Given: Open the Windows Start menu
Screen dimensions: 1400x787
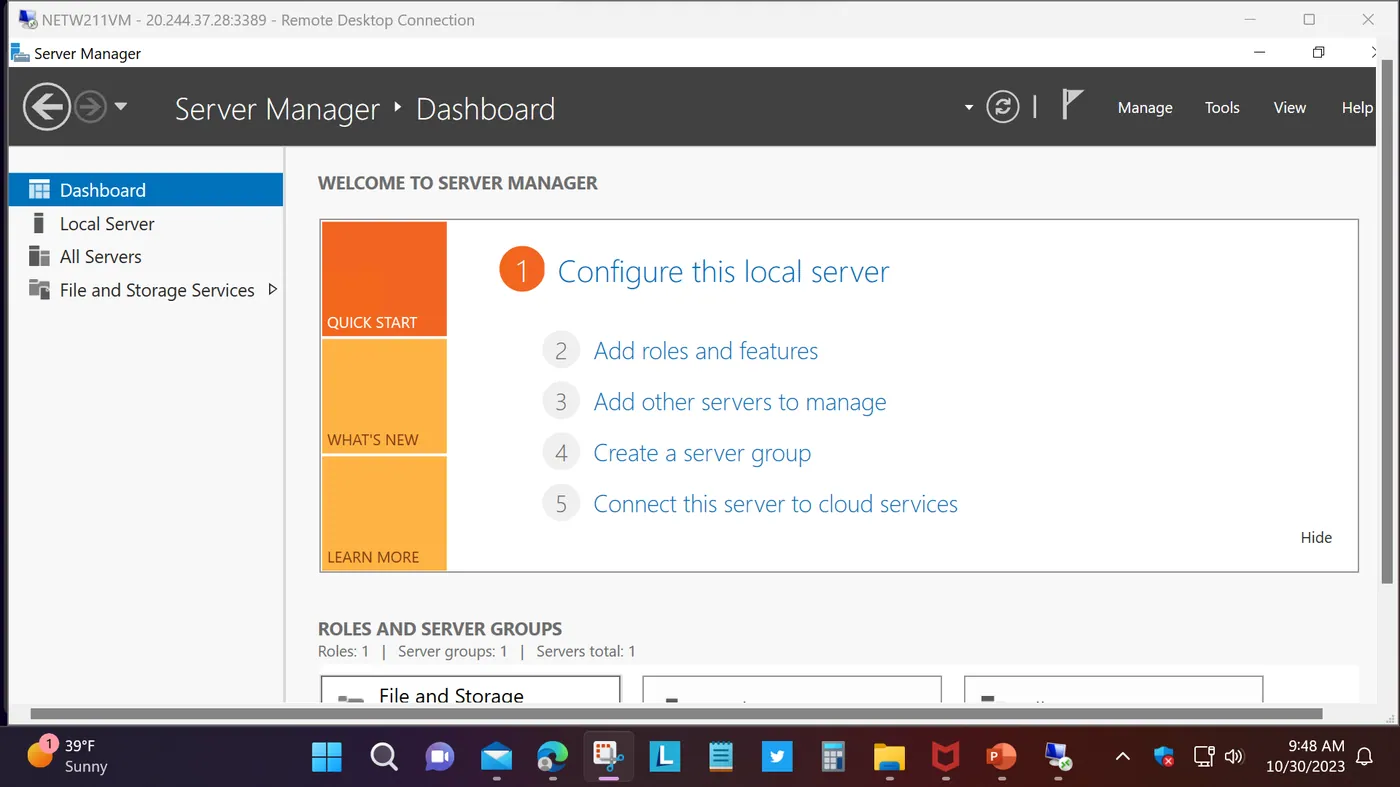Looking at the screenshot, I should point(327,757).
